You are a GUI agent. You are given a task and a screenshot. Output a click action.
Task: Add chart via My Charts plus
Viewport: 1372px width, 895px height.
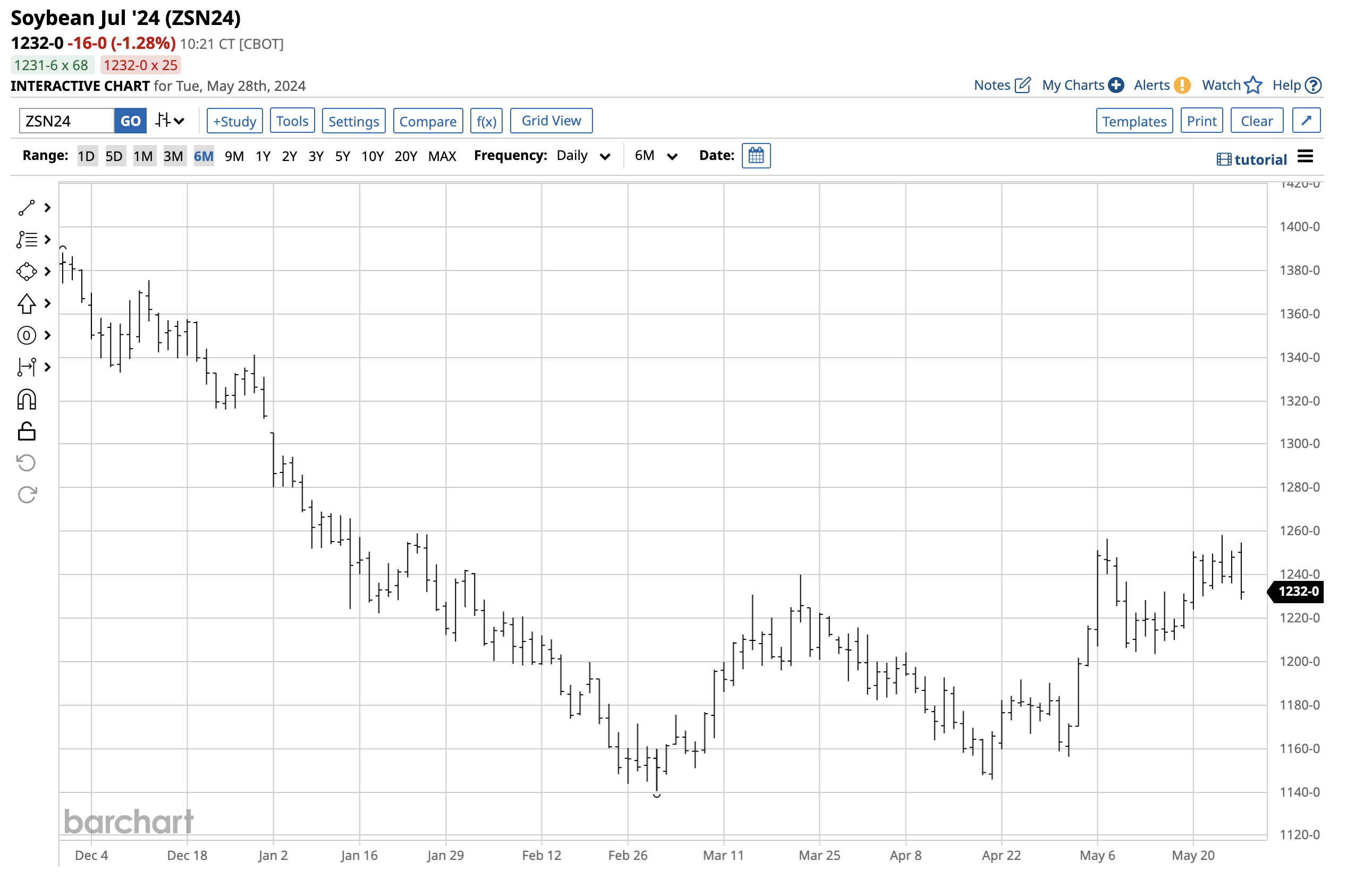tap(1116, 86)
